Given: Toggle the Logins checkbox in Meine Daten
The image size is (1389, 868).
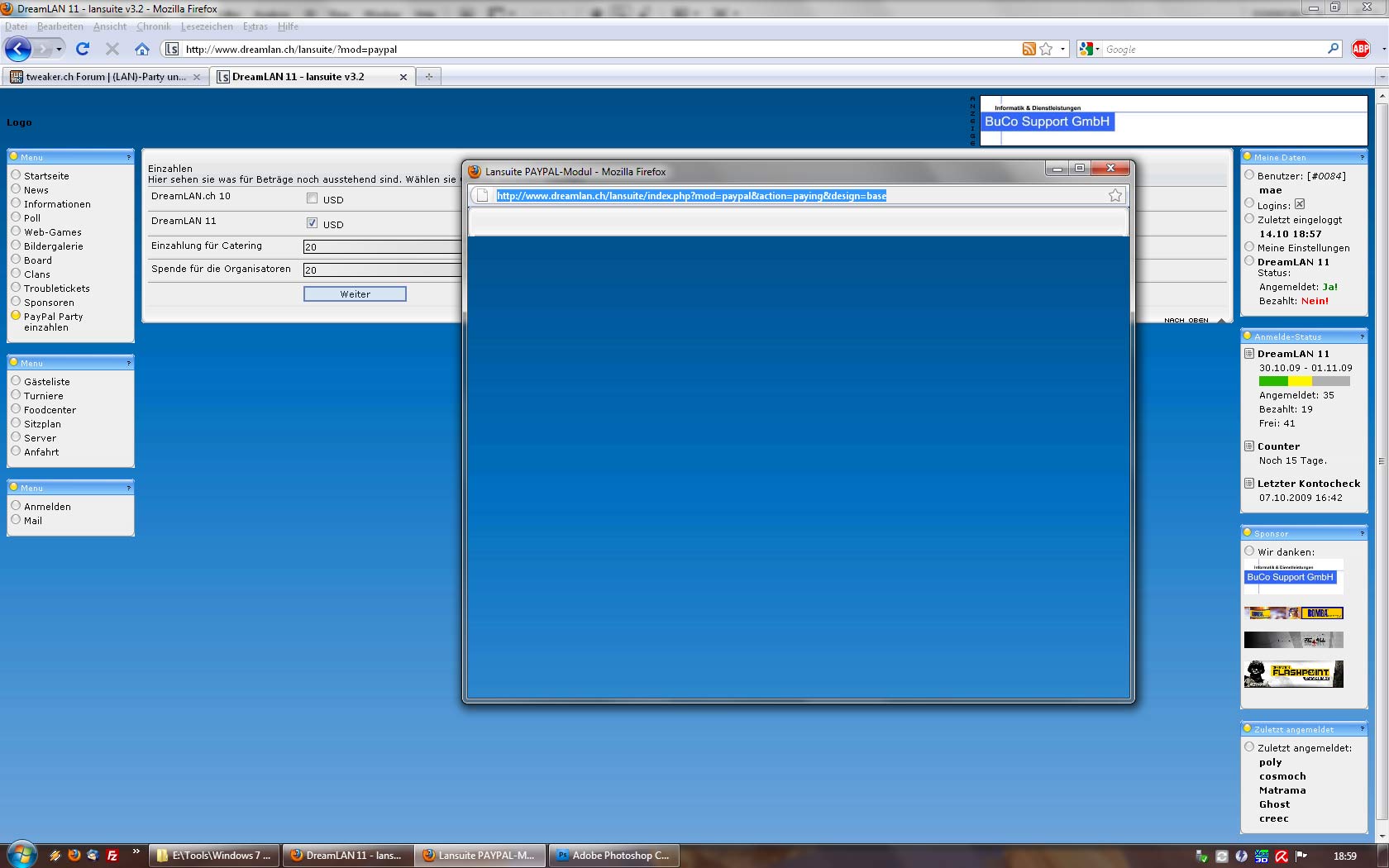Looking at the screenshot, I should [1299, 204].
